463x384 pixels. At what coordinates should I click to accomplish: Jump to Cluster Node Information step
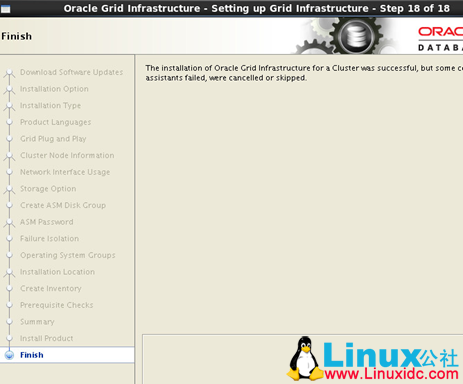[x=67, y=156]
